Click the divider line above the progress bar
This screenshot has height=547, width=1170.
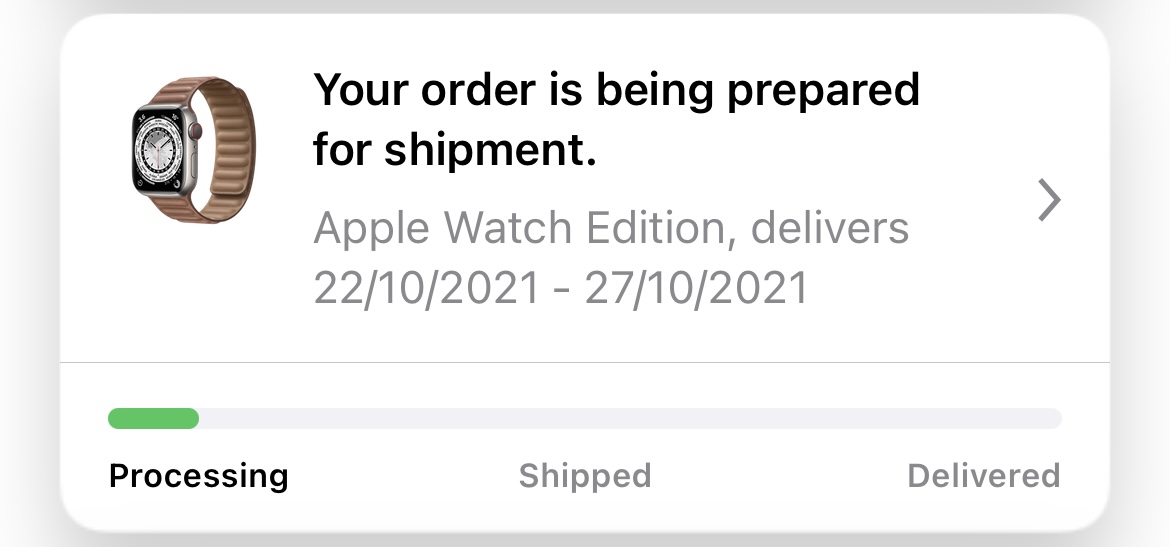pyautogui.click(x=585, y=361)
